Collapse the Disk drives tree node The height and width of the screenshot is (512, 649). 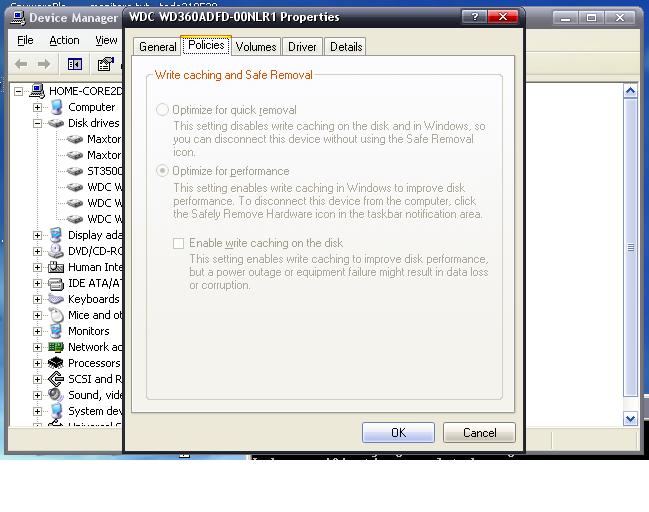pos(37,123)
